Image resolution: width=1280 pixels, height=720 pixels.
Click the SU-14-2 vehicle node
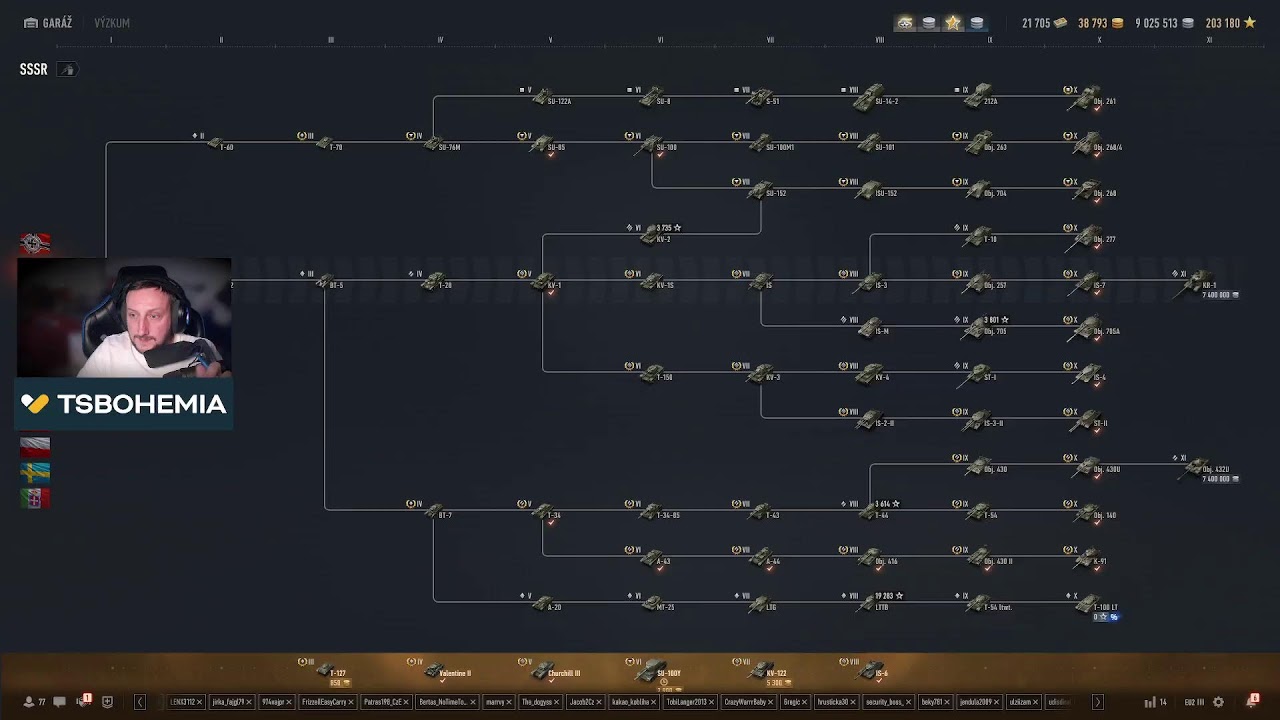(872, 98)
